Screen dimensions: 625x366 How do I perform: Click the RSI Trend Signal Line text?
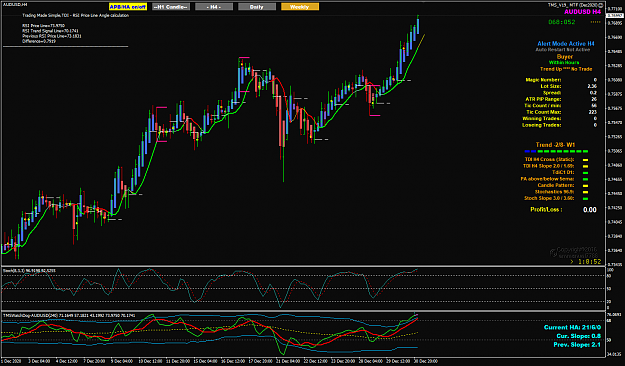[50, 31]
